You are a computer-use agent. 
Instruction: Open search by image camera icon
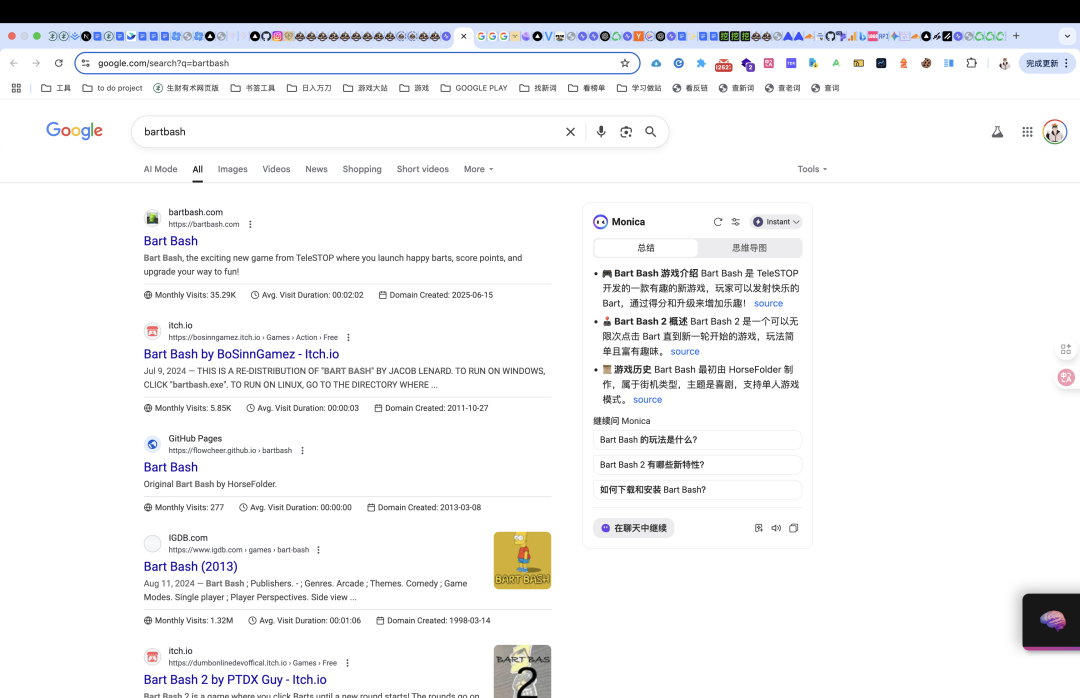625,132
